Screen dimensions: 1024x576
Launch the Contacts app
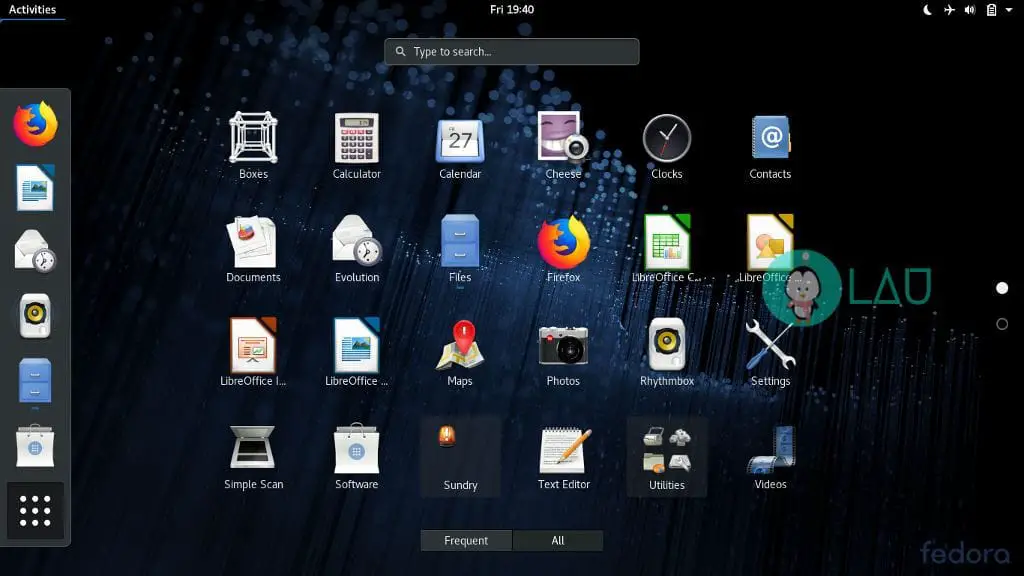click(x=770, y=145)
